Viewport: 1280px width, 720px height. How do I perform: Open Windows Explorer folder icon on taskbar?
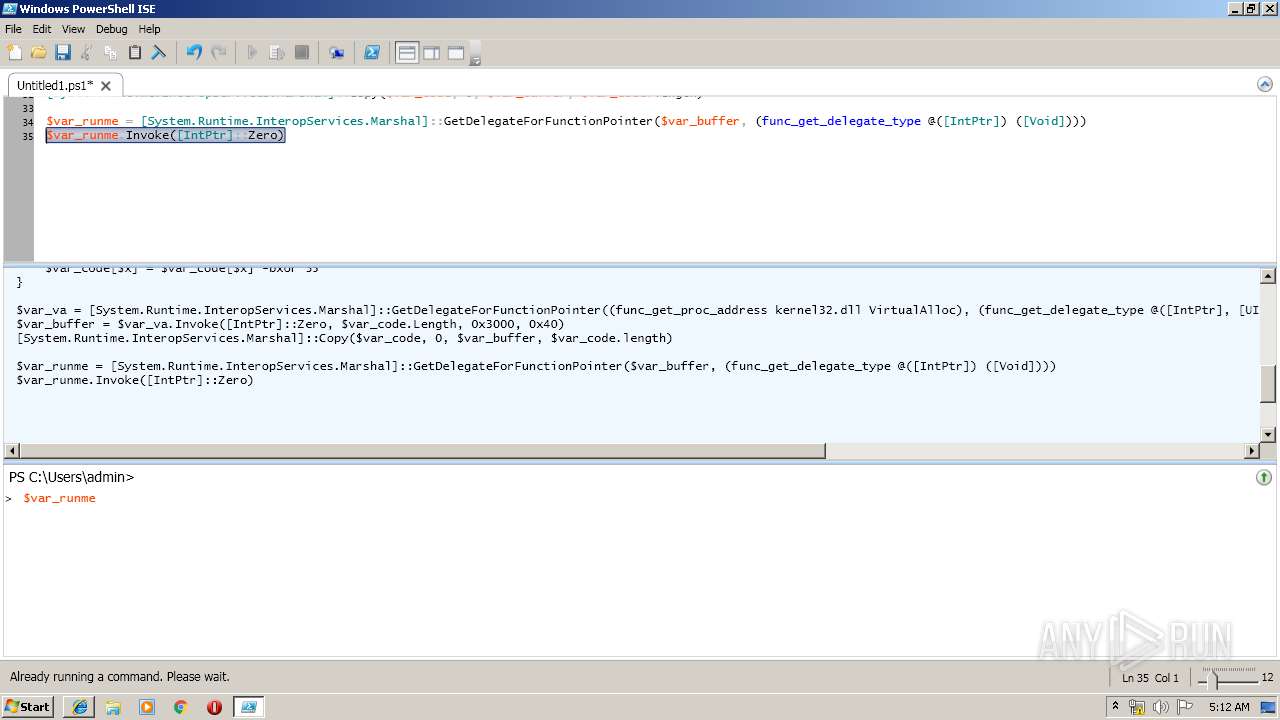pos(113,707)
